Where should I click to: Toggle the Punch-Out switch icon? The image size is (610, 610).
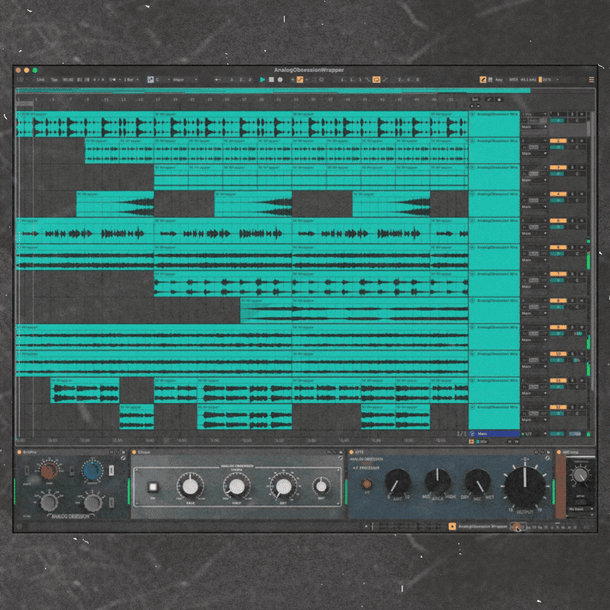point(385,80)
